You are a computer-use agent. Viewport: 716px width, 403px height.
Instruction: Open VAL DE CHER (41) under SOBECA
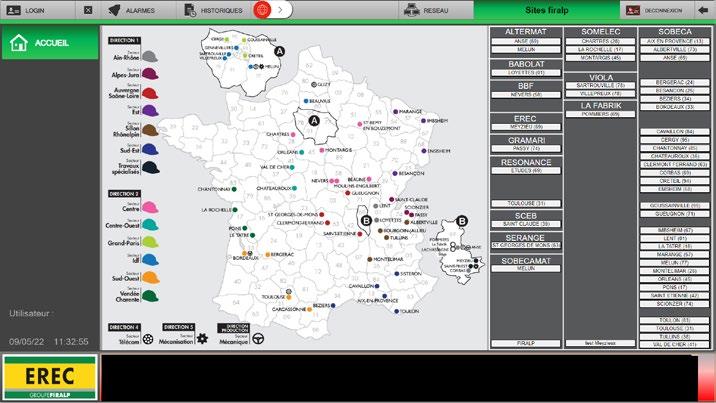click(674, 345)
